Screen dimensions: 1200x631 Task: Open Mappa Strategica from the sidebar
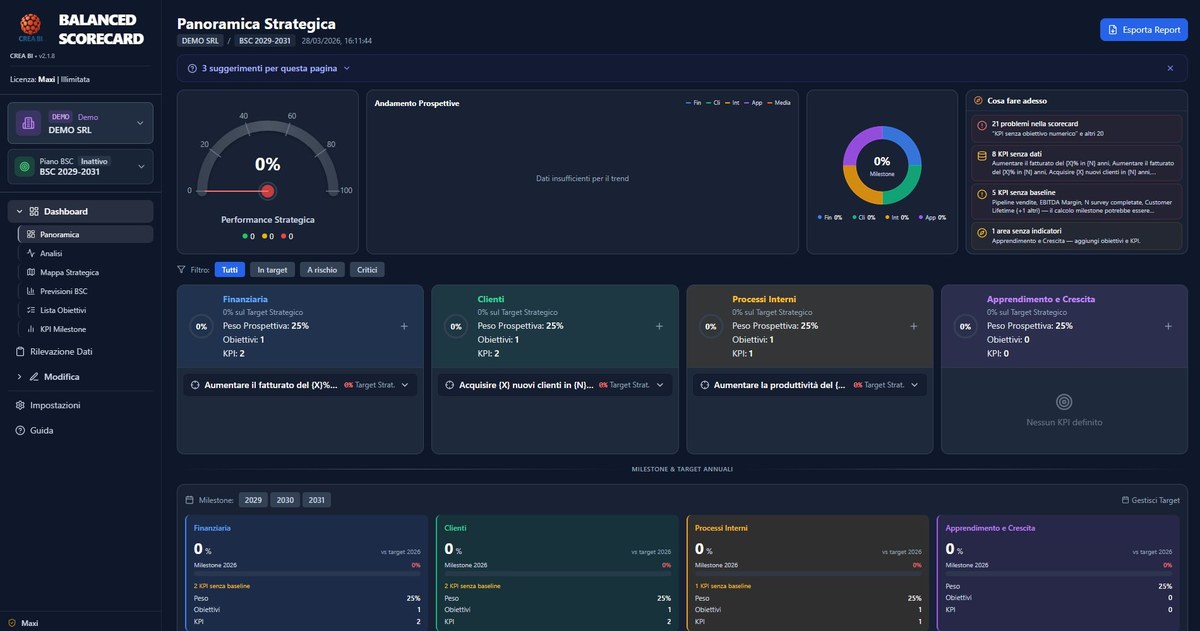31,270
